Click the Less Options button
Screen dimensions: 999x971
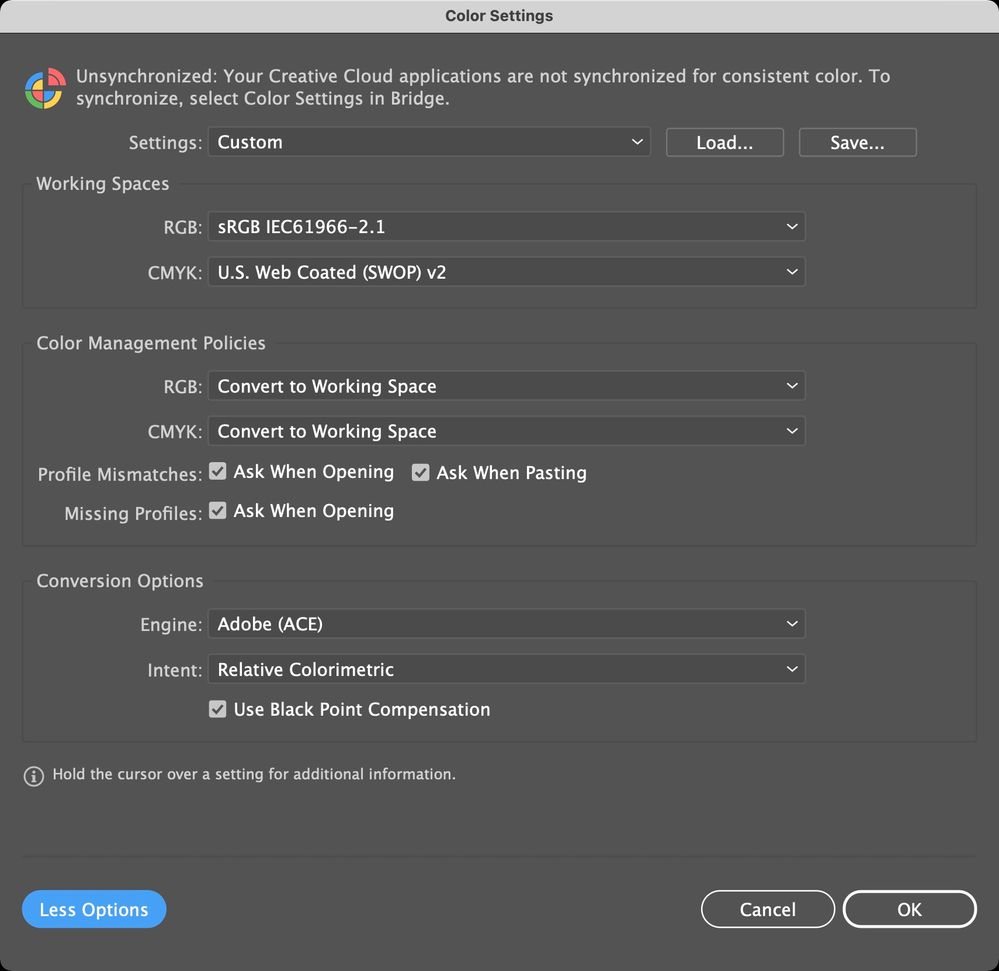point(94,909)
